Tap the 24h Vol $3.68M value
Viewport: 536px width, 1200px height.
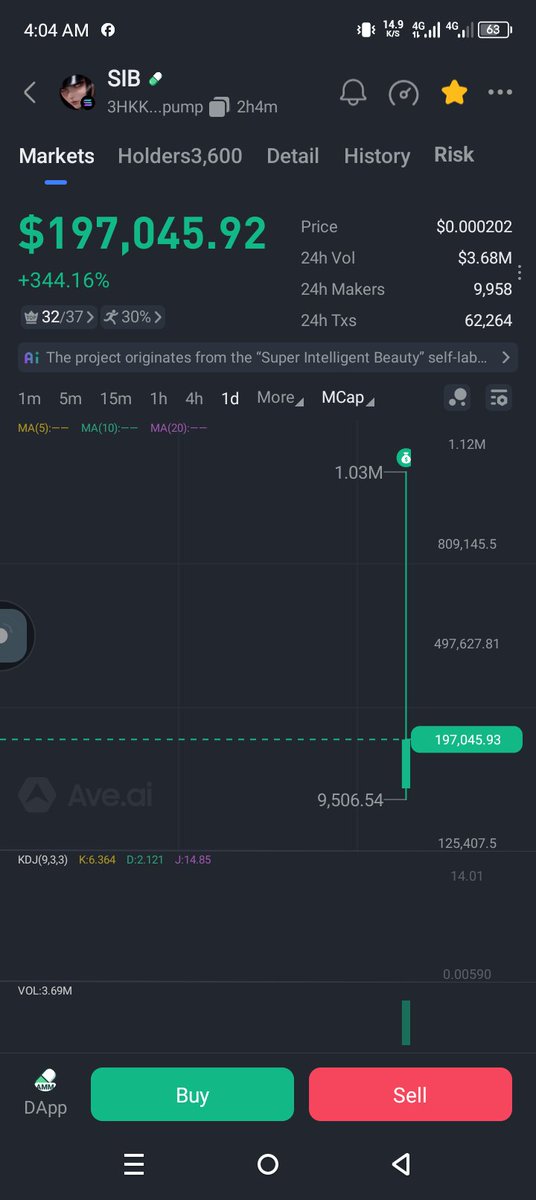pyautogui.click(x=485, y=258)
